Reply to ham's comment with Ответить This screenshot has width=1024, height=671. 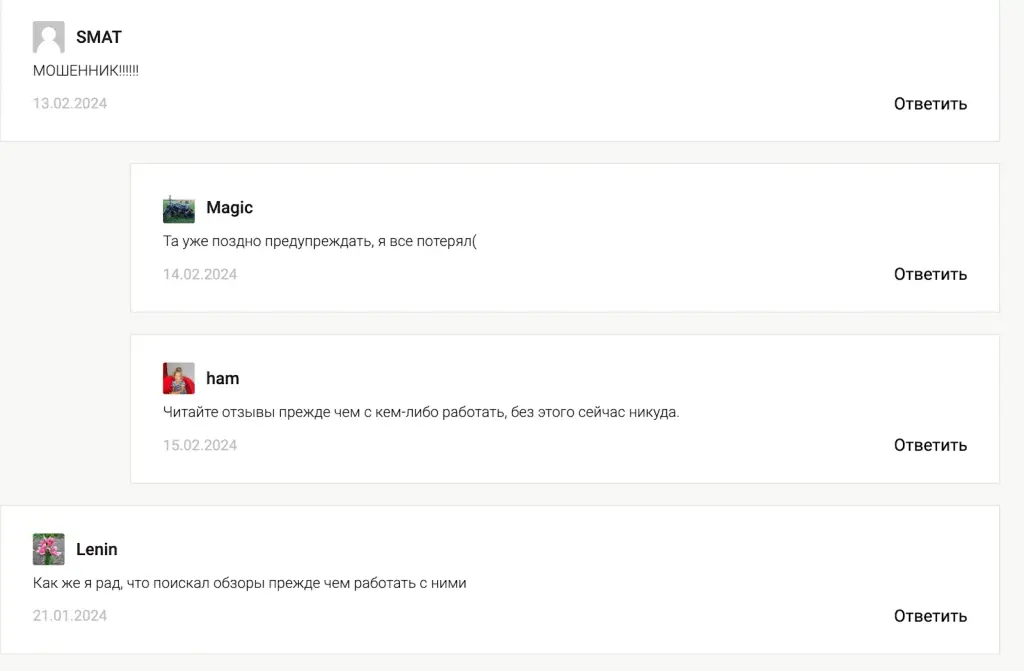coord(930,446)
